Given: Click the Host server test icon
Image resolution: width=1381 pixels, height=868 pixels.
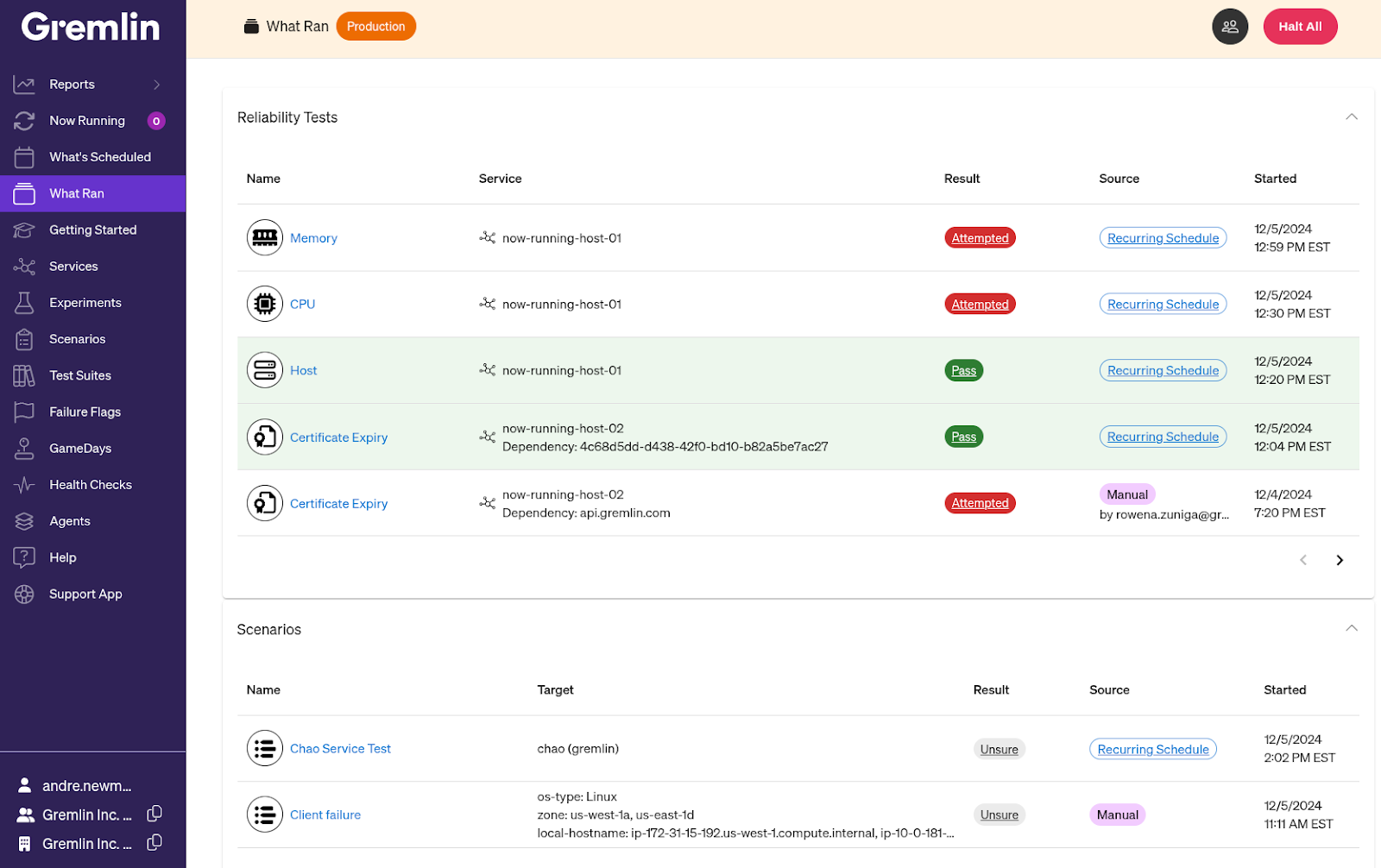Looking at the screenshot, I should (265, 371).
